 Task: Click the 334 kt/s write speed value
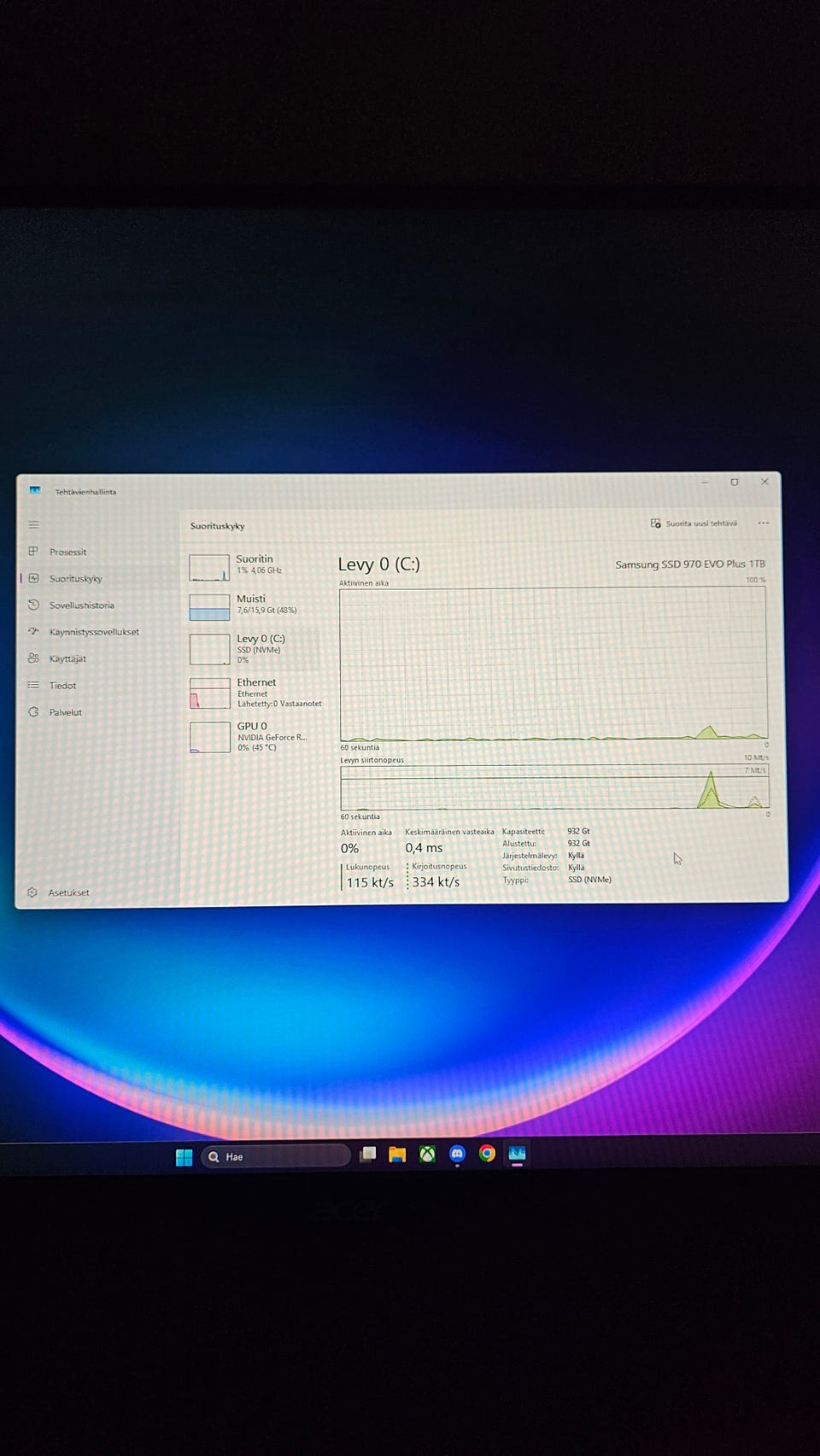click(x=436, y=882)
